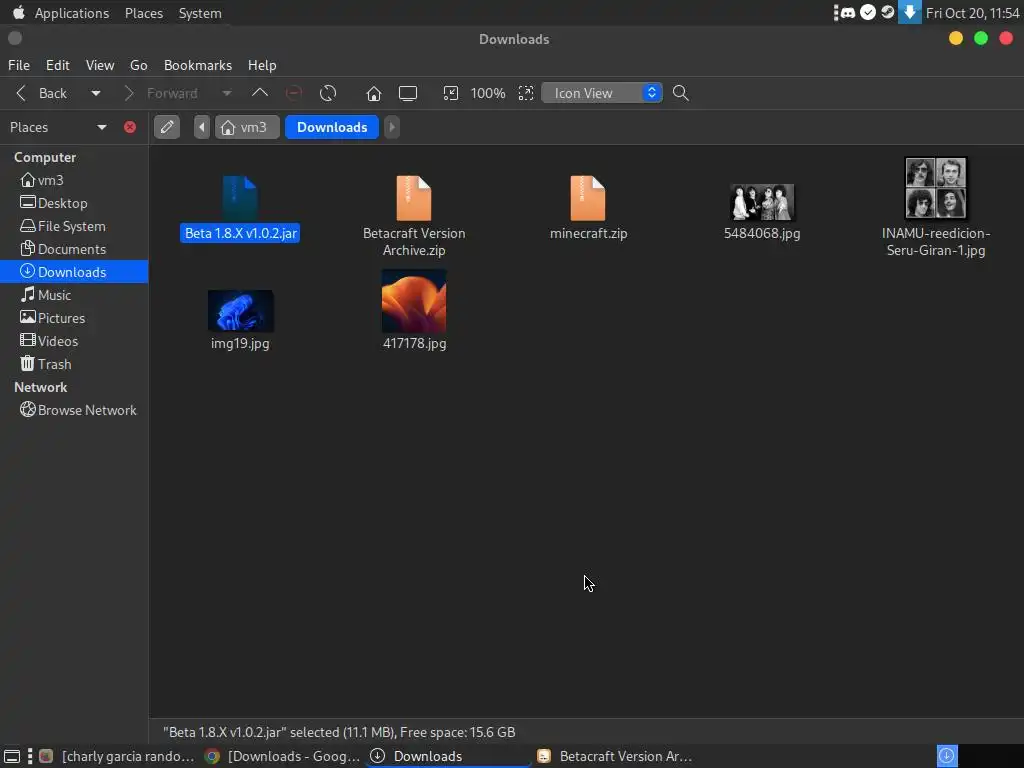
Task: Reload the current folder
Action: pyautogui.click(x=328, y=93)
